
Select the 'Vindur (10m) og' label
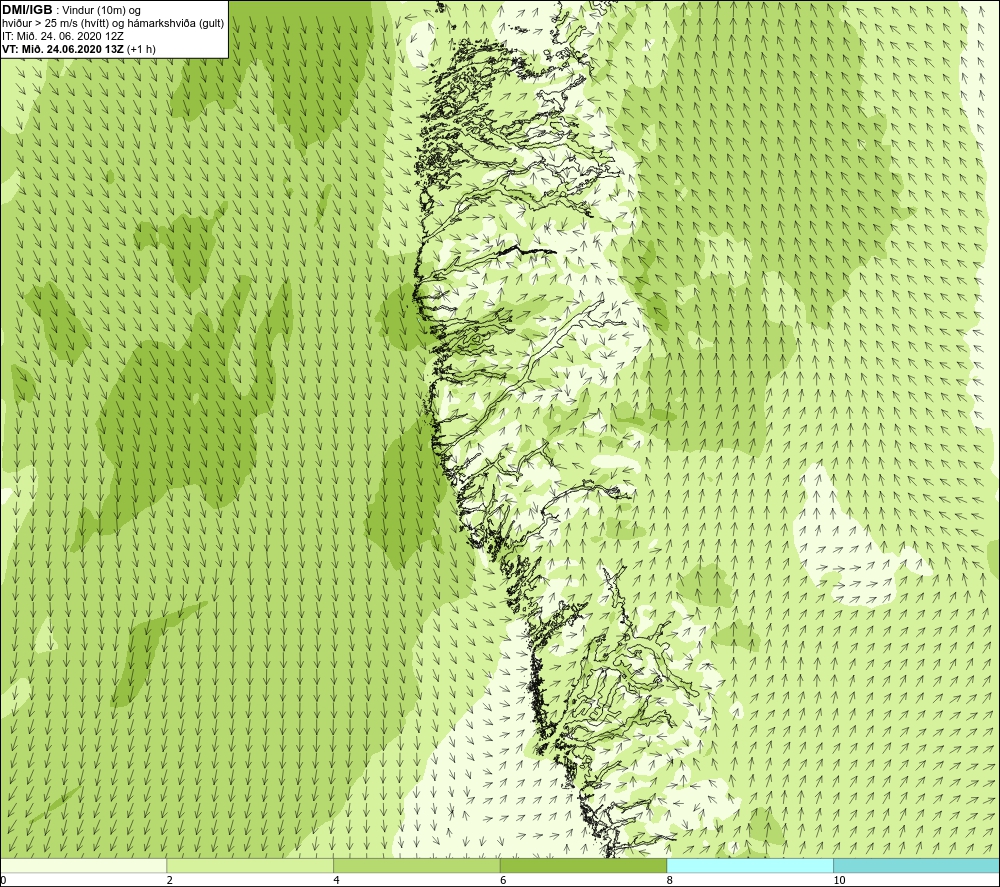[x=103, y=11]
